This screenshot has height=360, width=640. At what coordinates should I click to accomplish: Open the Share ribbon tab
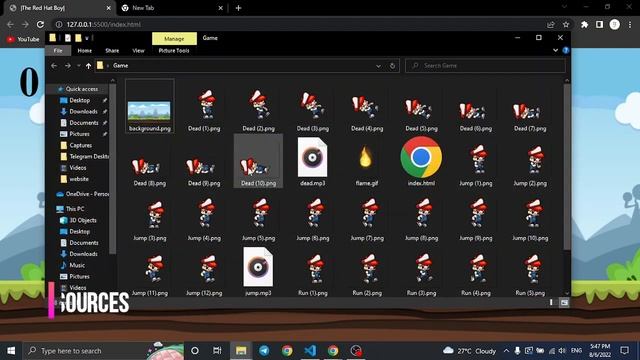(x=112, y=51)
